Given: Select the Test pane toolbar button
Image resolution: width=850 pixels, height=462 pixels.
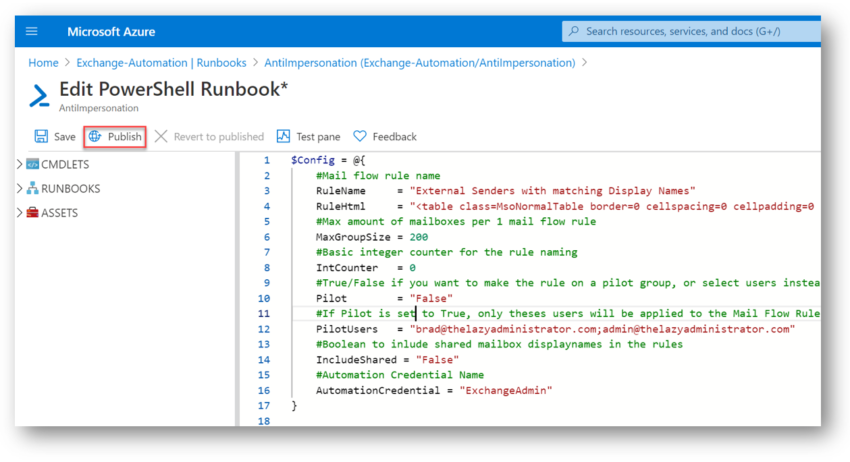Looking at the screenshot, I should click(x=308, y=137).
